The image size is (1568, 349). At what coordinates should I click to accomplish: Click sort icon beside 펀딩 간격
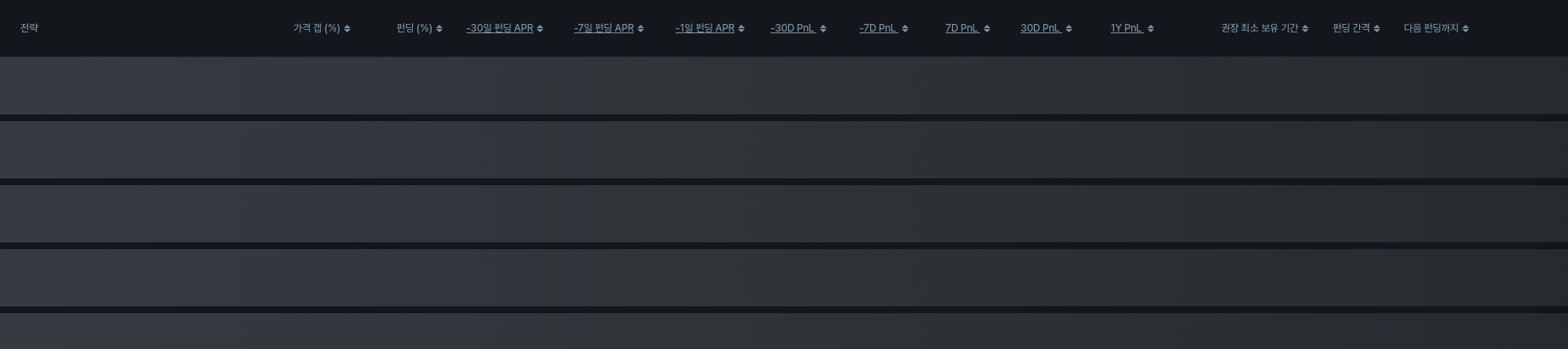tap(1377, 29)
